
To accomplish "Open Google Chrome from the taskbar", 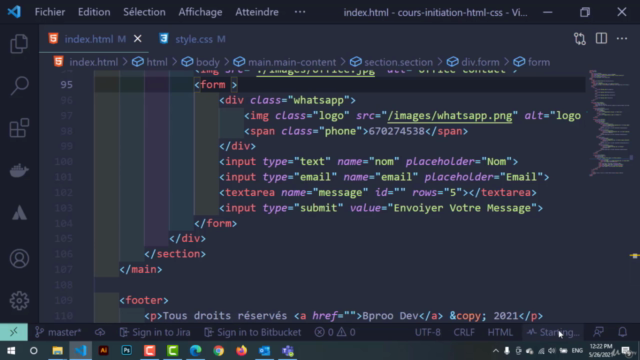I will tap(218, 351).
